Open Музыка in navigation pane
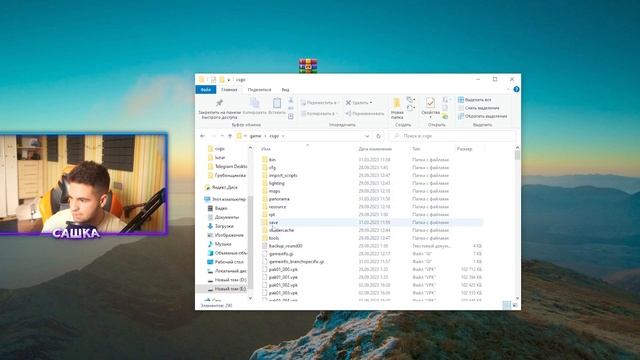Viewport: 640px width, 360px height. click(219, 244)
